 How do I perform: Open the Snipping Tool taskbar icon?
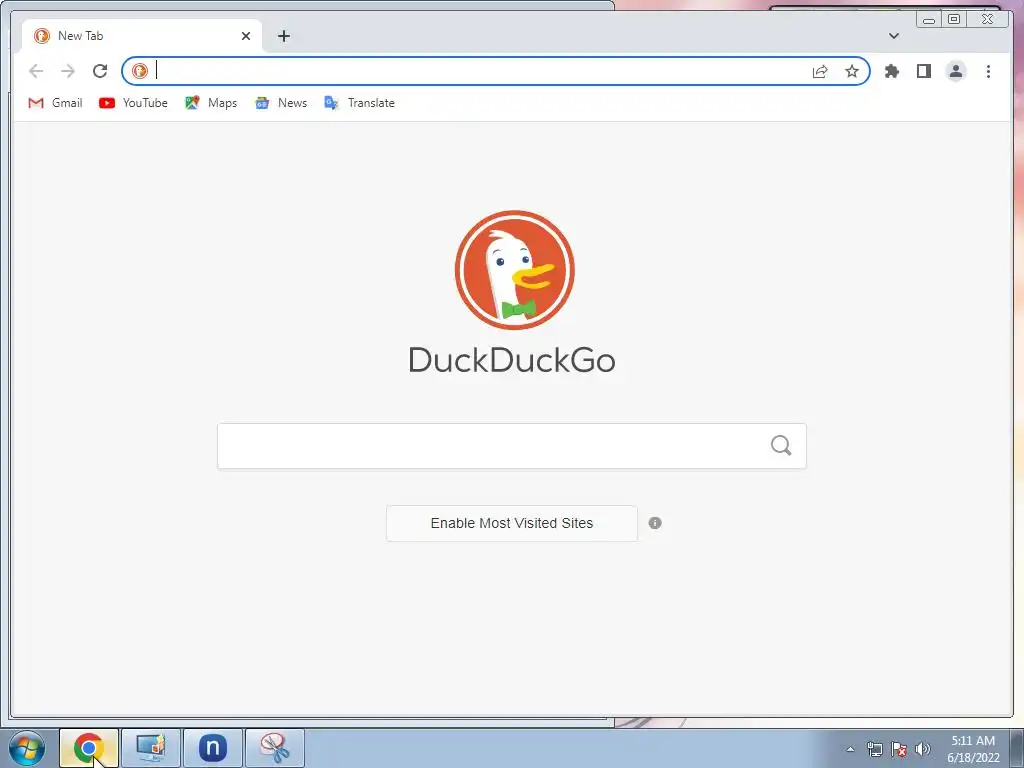[275, 748]
